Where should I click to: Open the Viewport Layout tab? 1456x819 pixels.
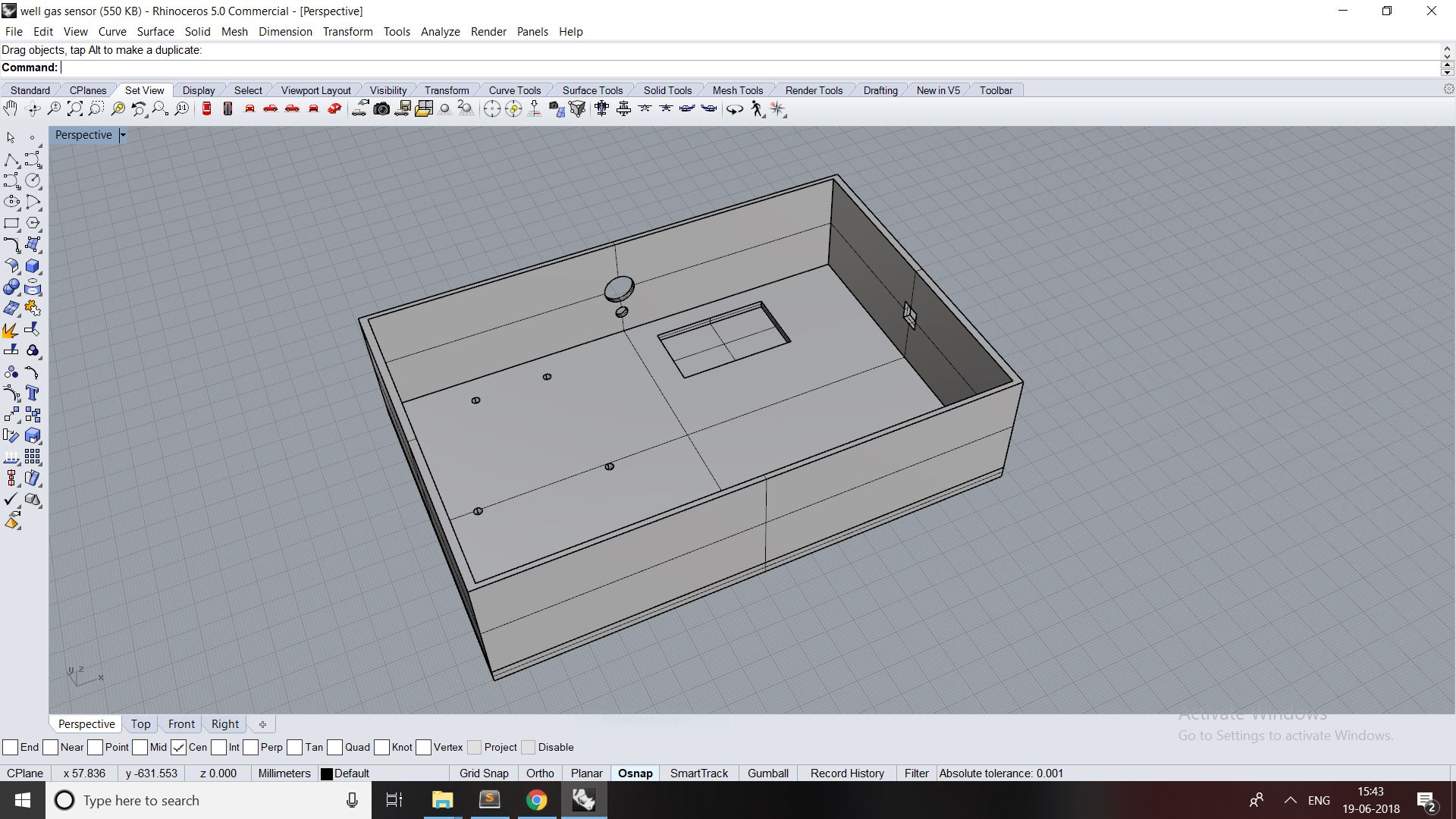315,90
